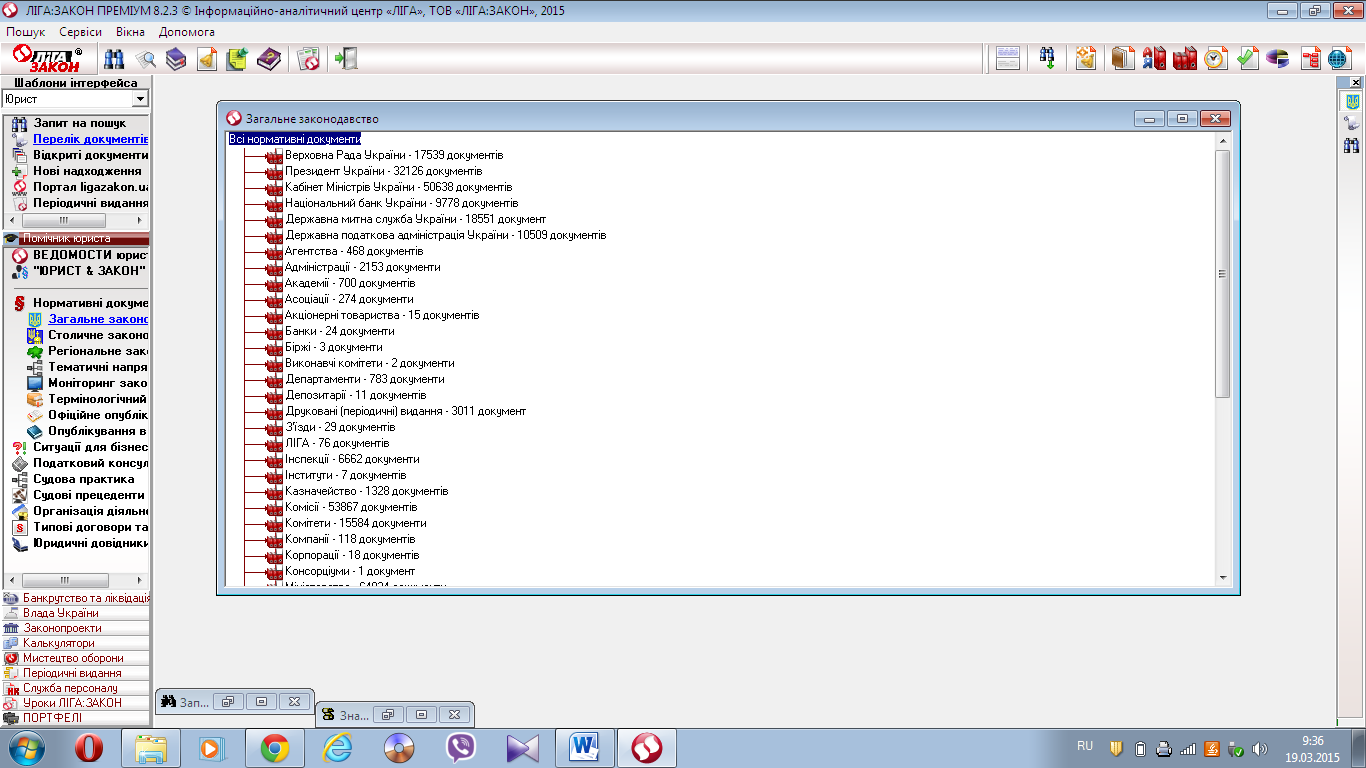Click the form layout toolbar icon

click(x=1008, y=59)
